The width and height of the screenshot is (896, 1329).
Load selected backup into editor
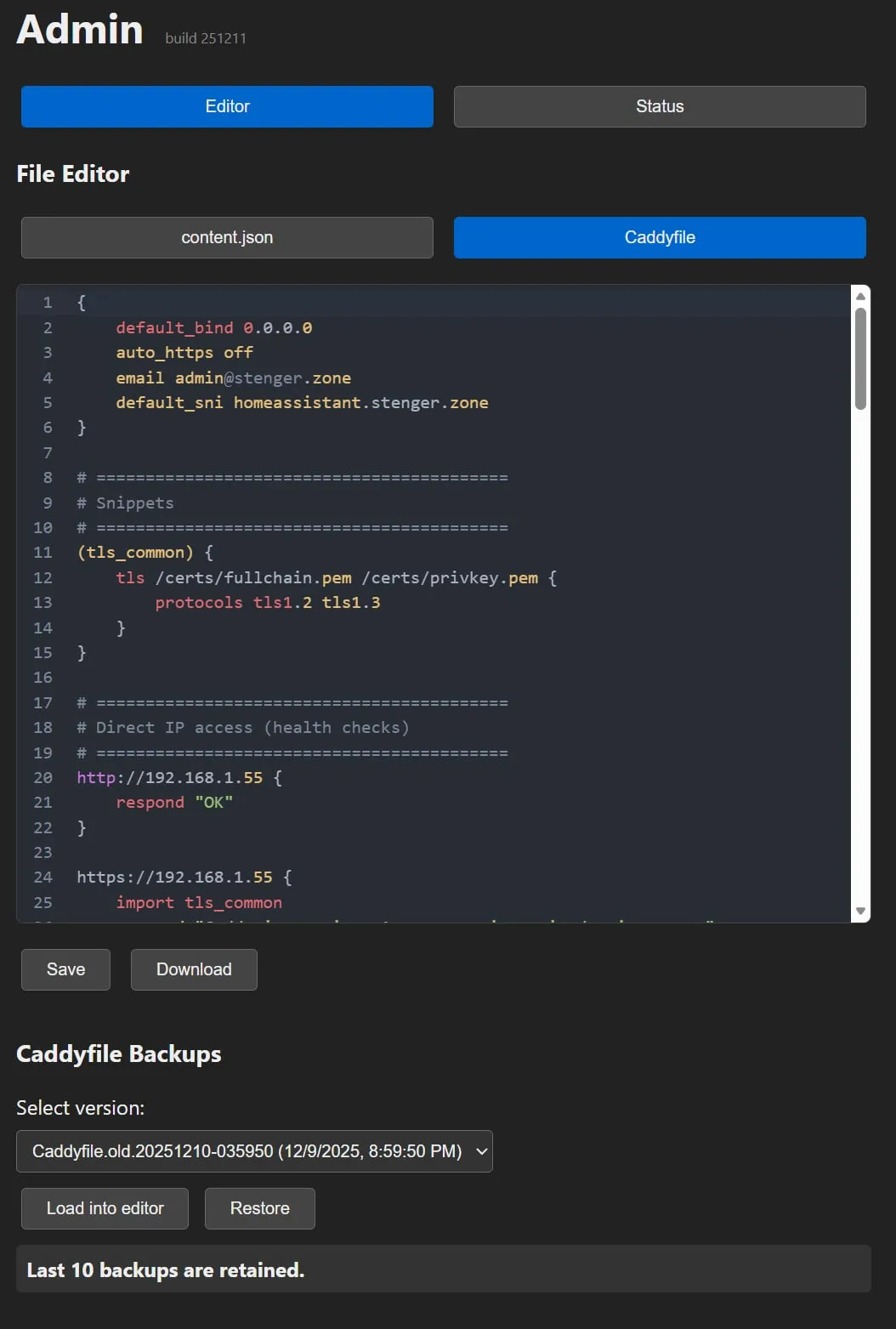pos(105,1208)
